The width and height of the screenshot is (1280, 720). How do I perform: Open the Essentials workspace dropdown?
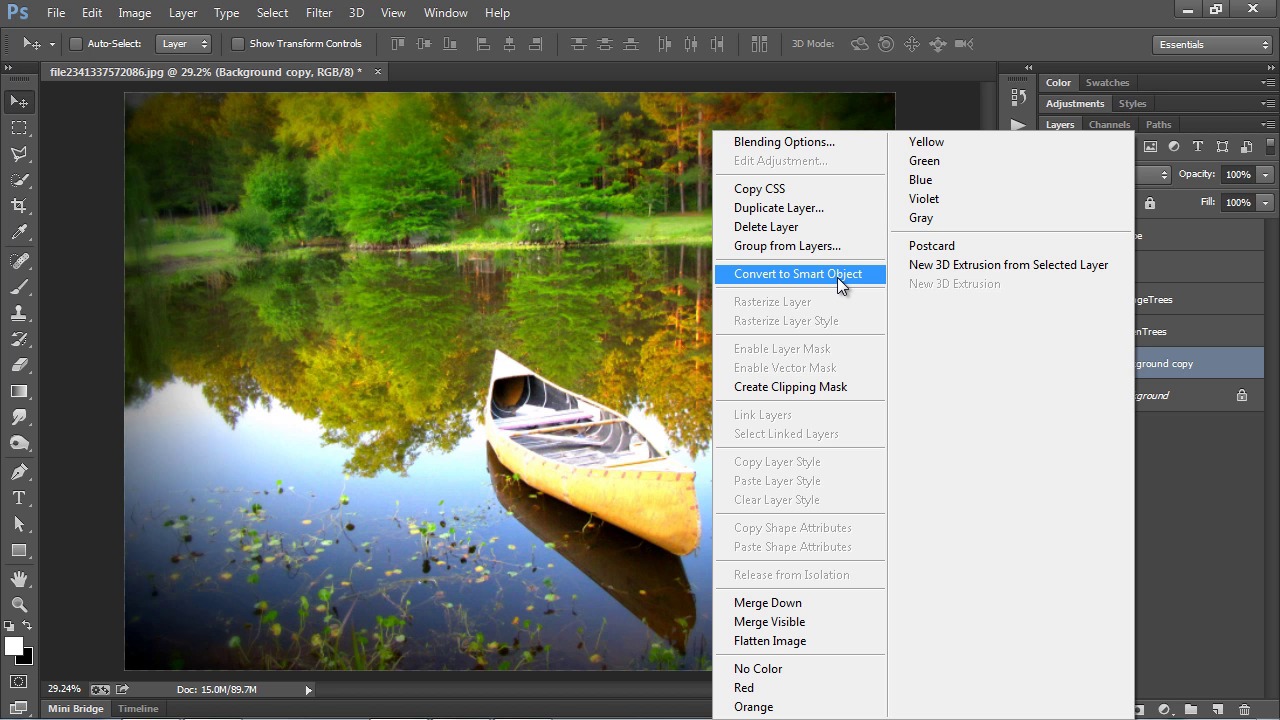click(1211, 44)
